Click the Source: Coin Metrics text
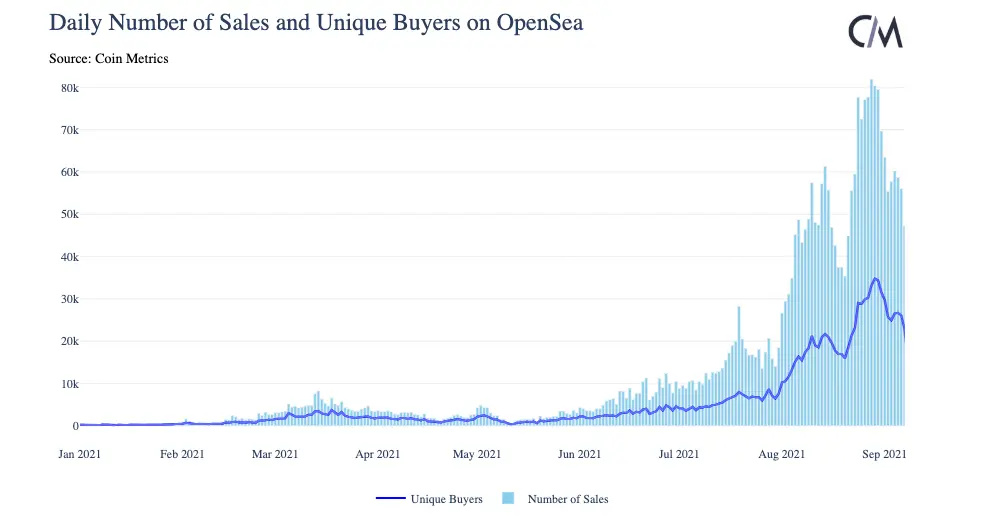This screenshot has width=985, height=525. coord(109,59)
